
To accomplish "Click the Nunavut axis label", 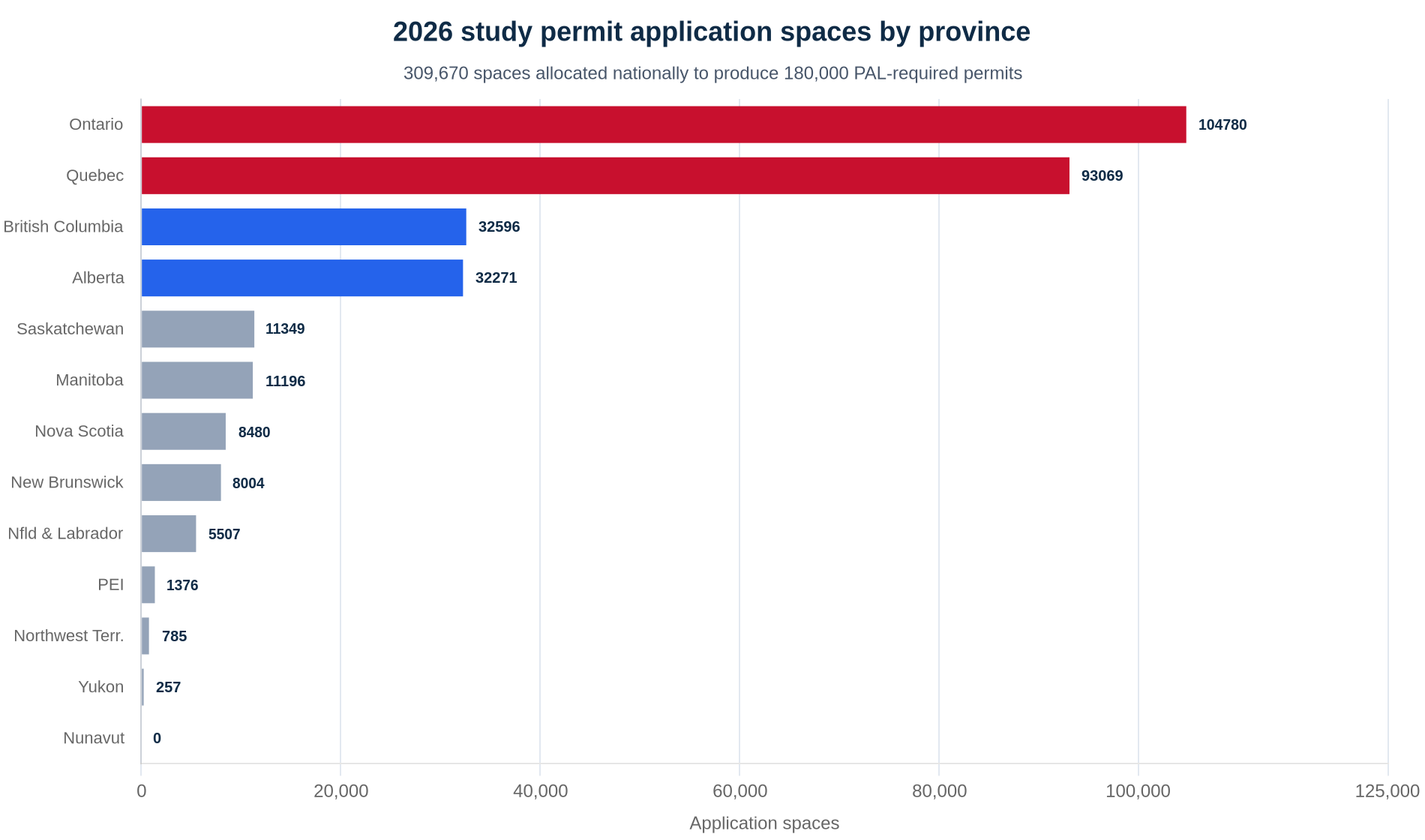I will coord(94,738).
